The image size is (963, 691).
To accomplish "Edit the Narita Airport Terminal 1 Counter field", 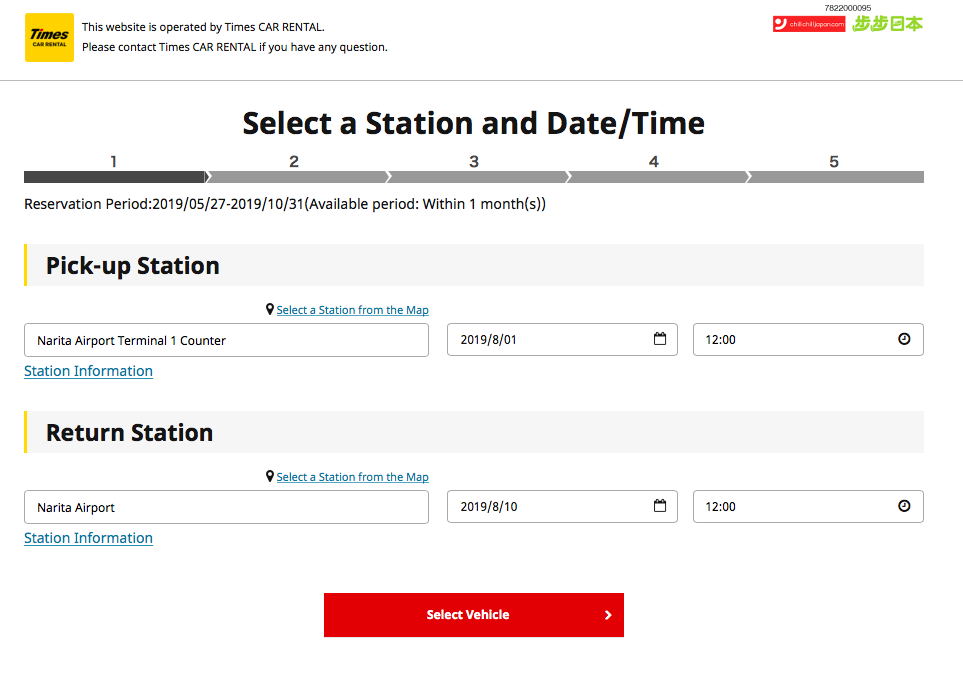I will (x=226, y=340).
